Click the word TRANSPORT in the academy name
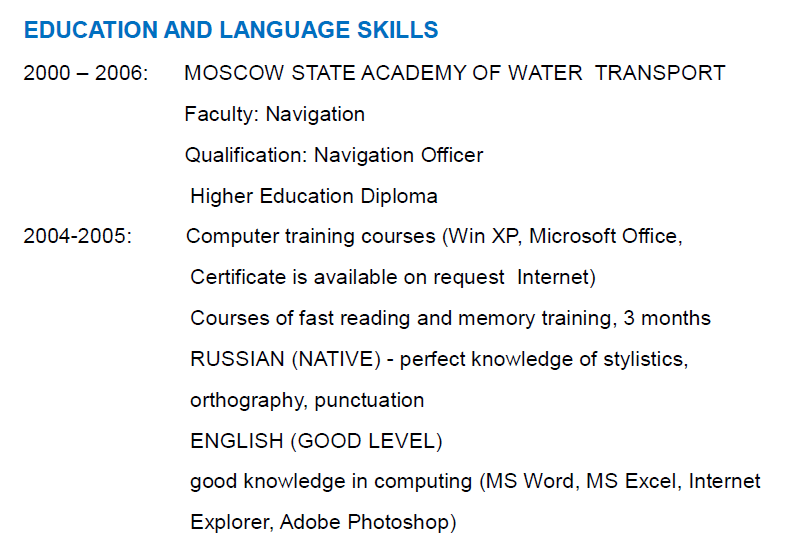The width and height of the screenshot is (803, 550). [x=660, y=73]
